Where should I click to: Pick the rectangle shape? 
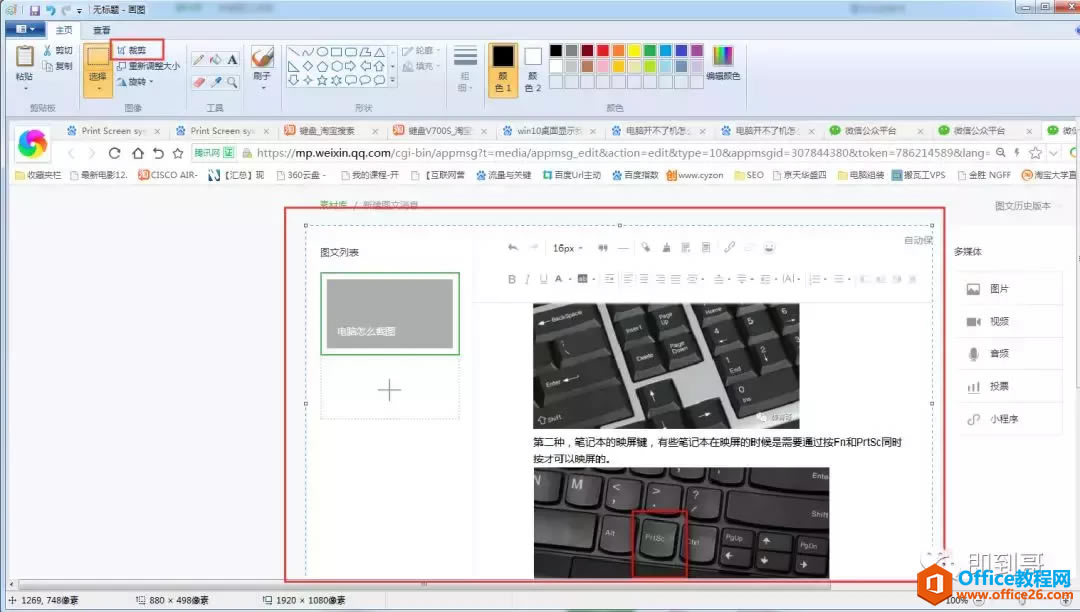coord(336,52)
